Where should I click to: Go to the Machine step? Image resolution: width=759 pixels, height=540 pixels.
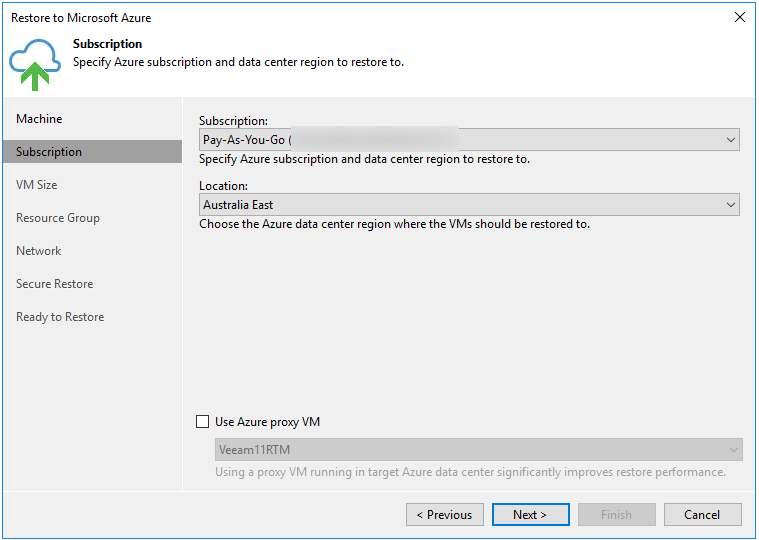[39, 119]
